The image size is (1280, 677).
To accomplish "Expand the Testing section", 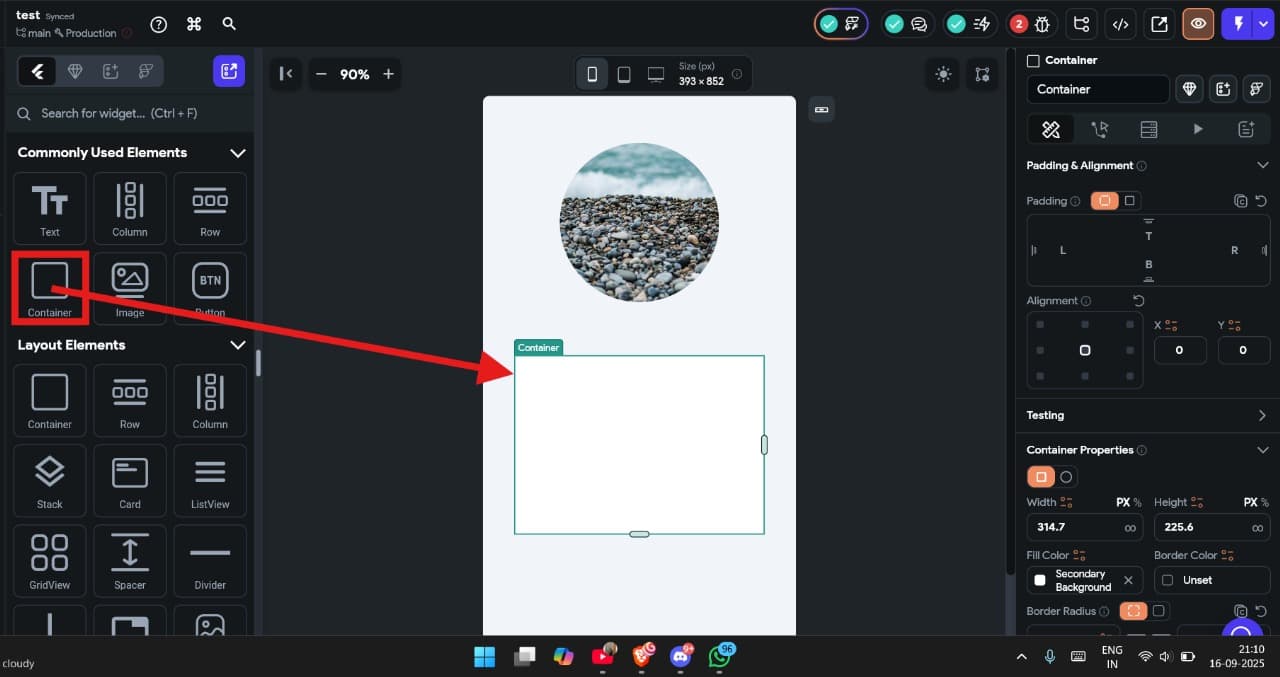I will point(1262,415).
